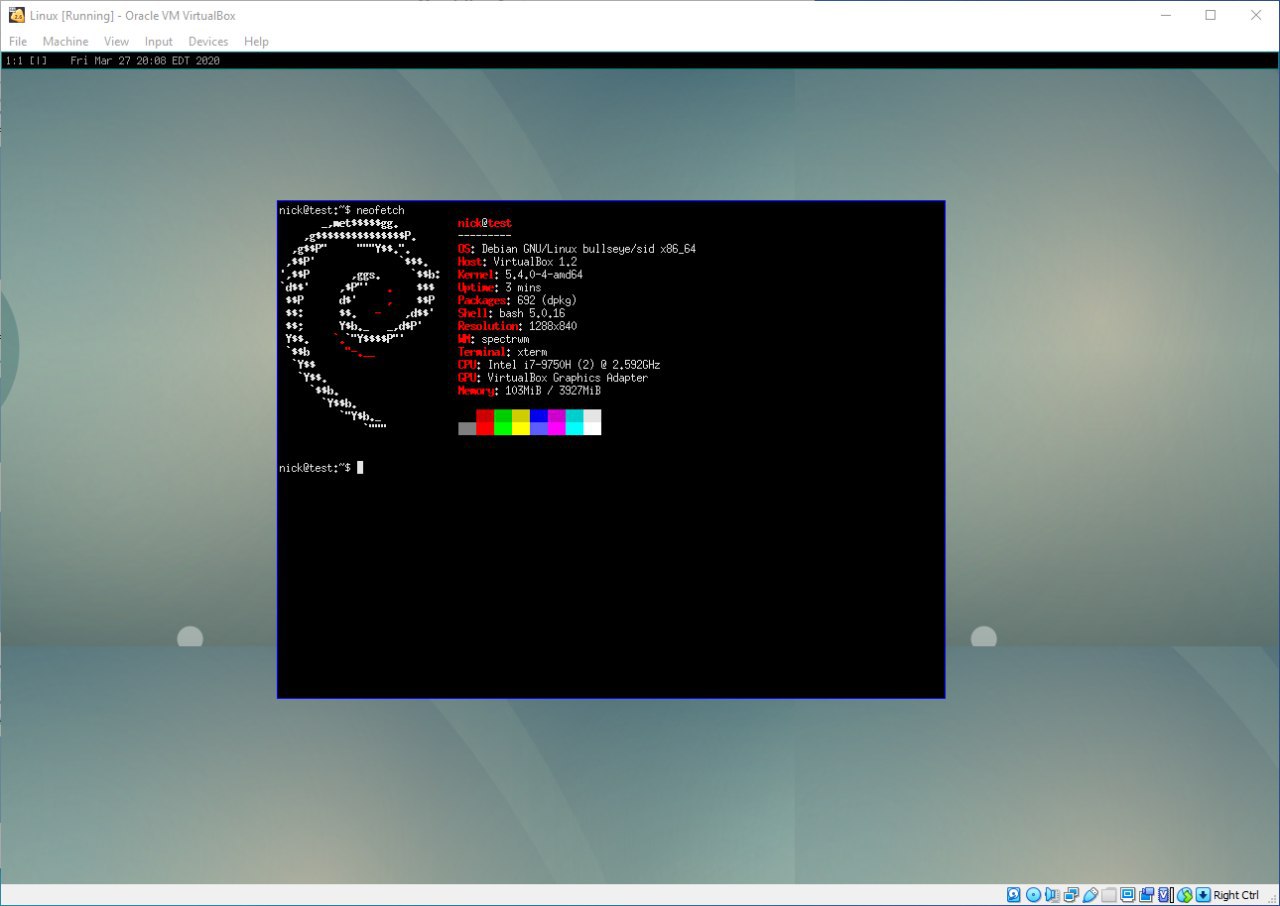Click the white swatch in the palette
Image resolution: width=1280 pixels, height=906 pixels.
tap(592, 428)
